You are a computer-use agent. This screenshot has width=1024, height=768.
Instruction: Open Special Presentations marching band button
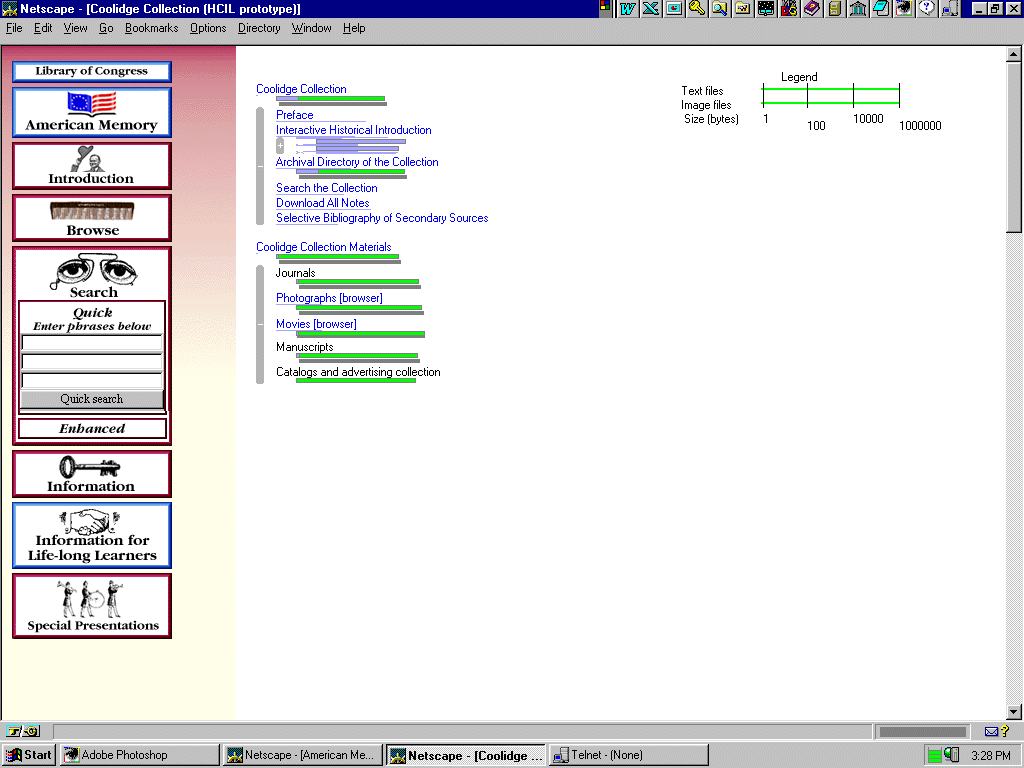92,605
